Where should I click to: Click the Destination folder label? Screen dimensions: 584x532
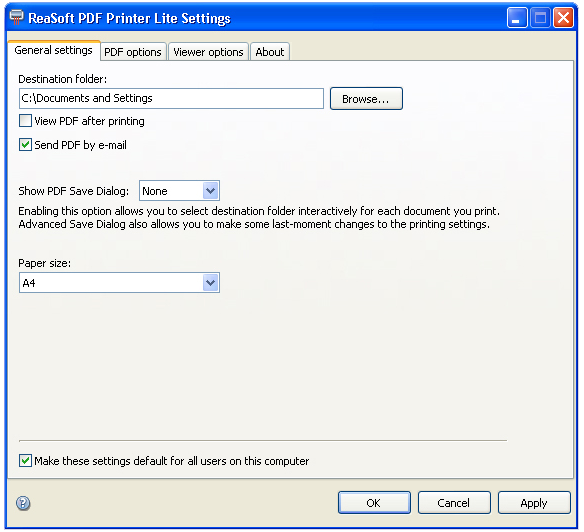point(63,79)
